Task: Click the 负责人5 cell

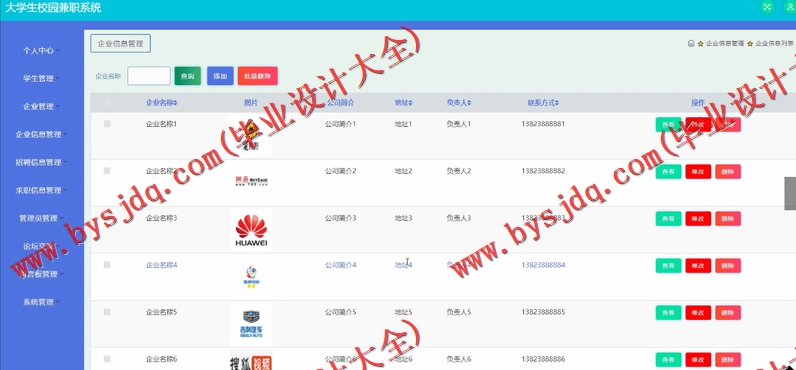Action: coord(458,312)
